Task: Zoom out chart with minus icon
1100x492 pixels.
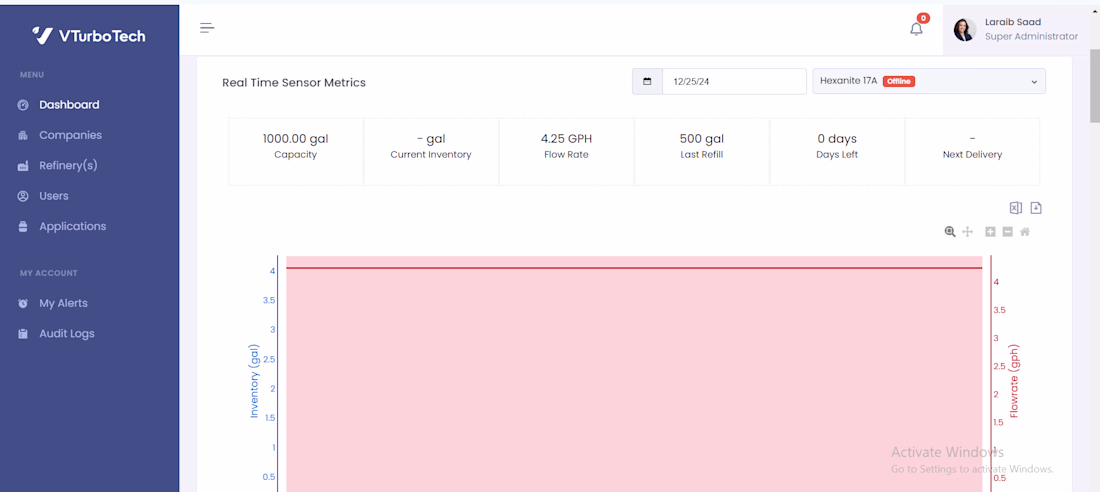Action: (1007, 232)
